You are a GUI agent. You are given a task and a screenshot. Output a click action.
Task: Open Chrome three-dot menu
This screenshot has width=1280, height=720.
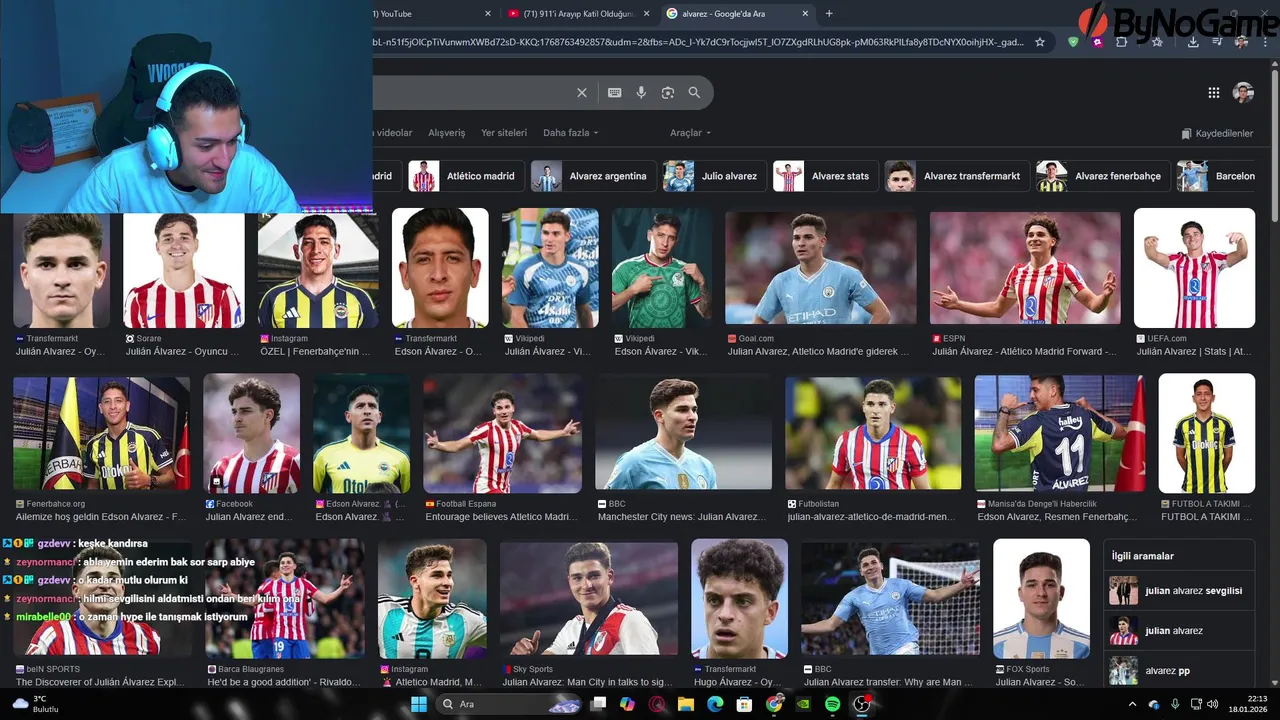[x=1266, y=42]
